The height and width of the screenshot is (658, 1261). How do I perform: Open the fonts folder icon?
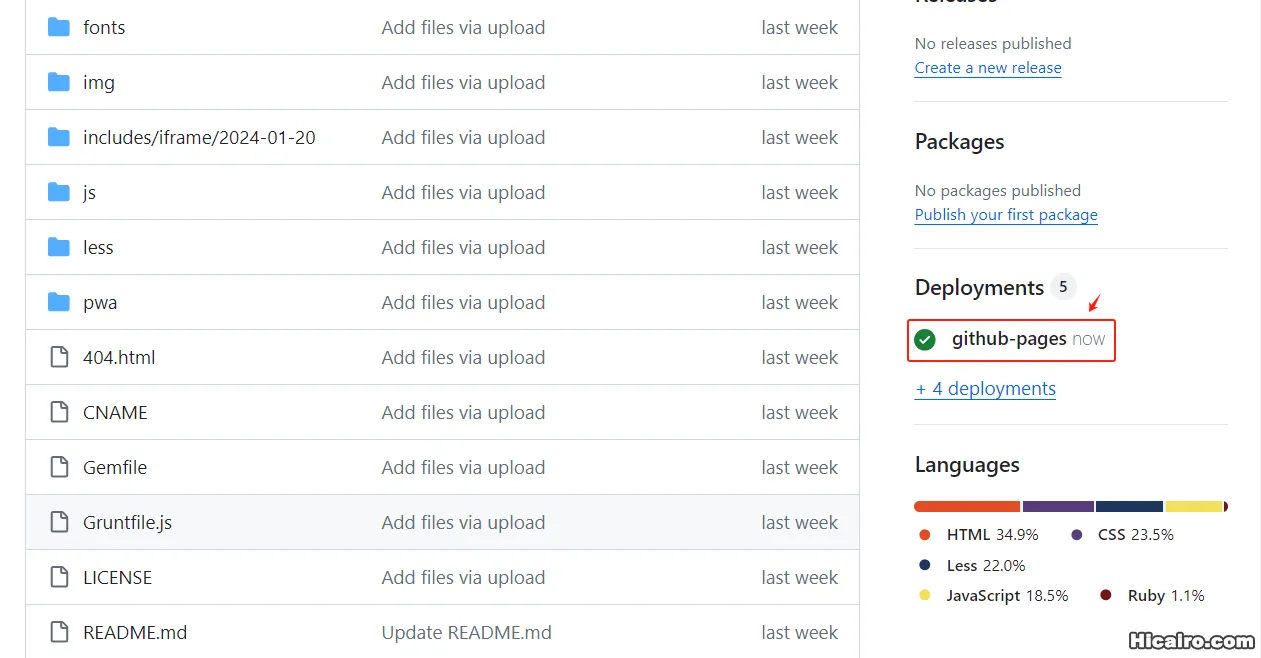pos(58,27)
